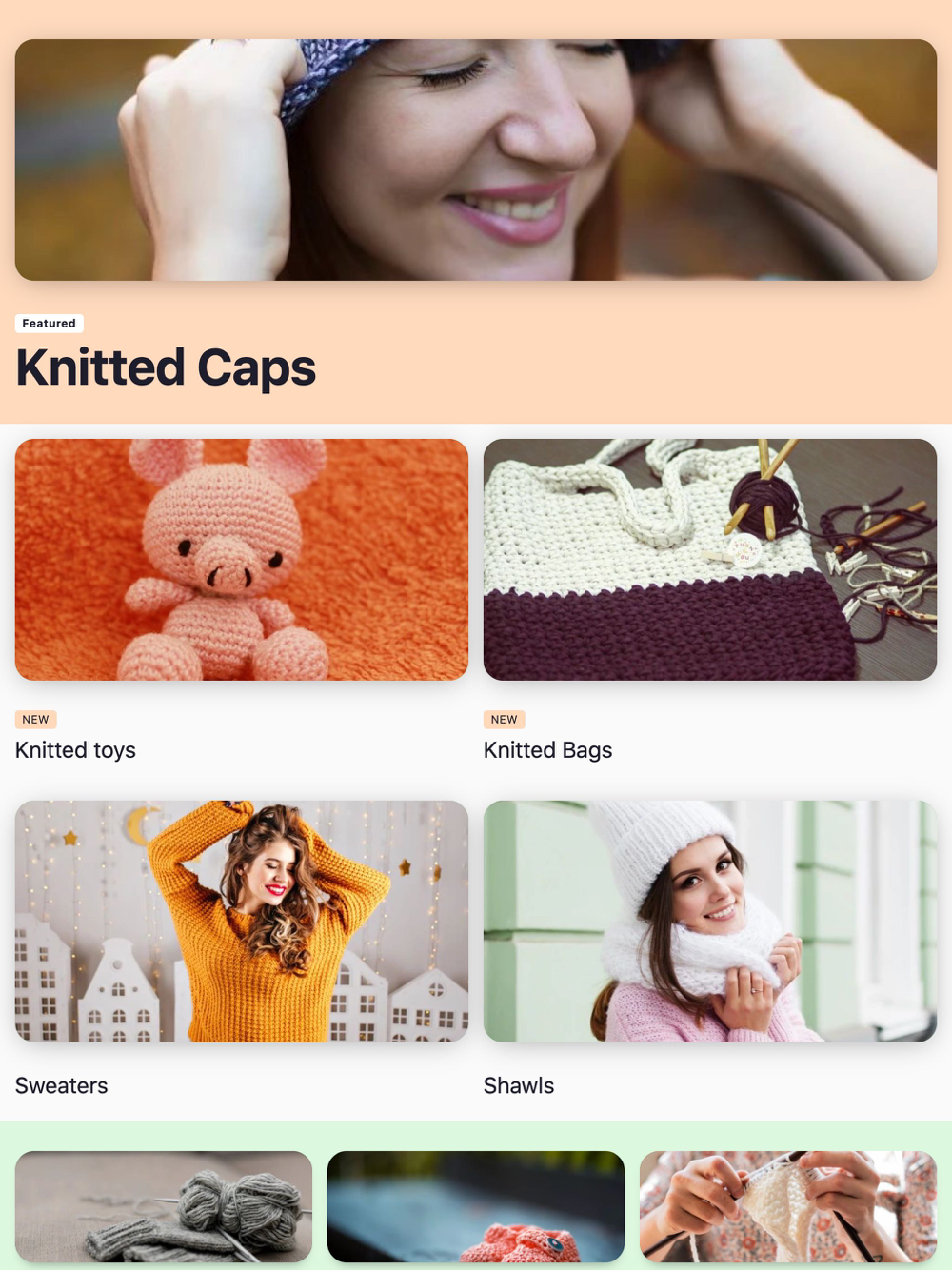Open the Knitted Bags category link

click(x=547, y=750)
